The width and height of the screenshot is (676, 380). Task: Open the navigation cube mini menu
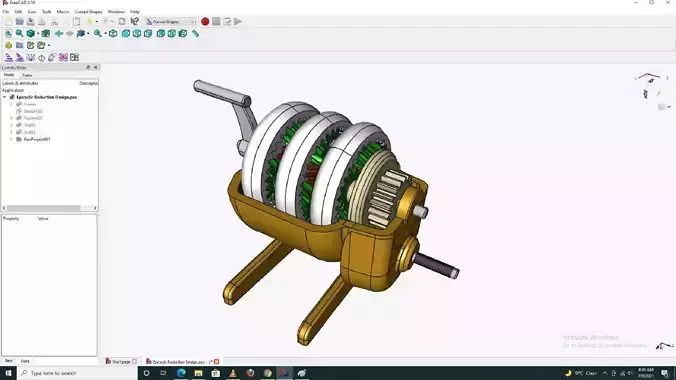(x=663, y=107)
